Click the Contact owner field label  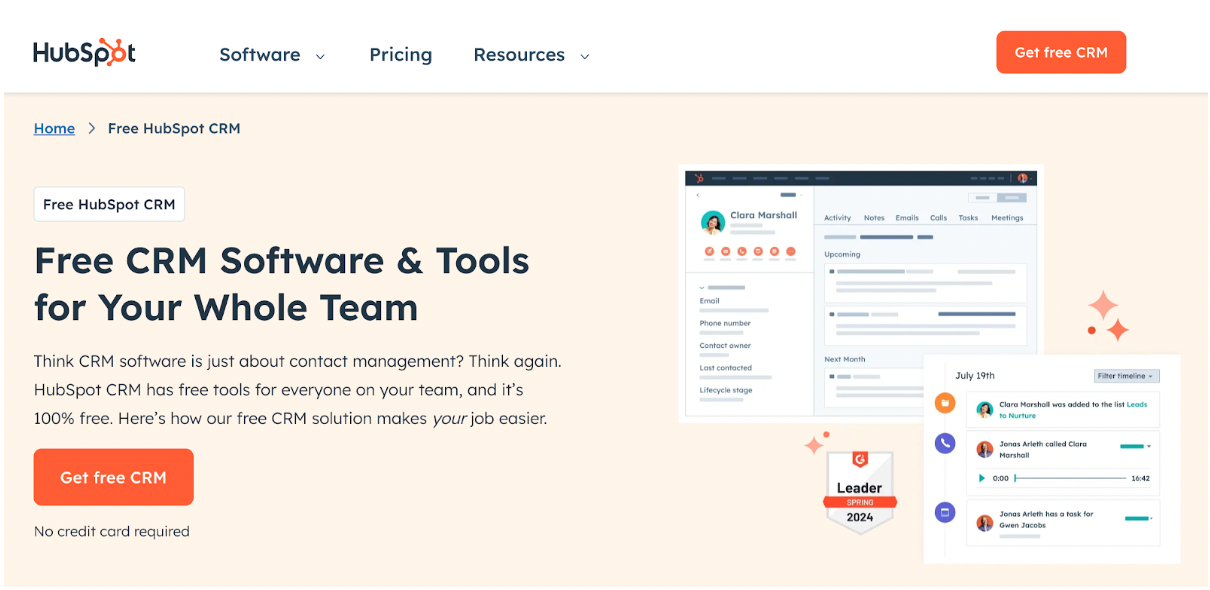[x=725, y=346]
